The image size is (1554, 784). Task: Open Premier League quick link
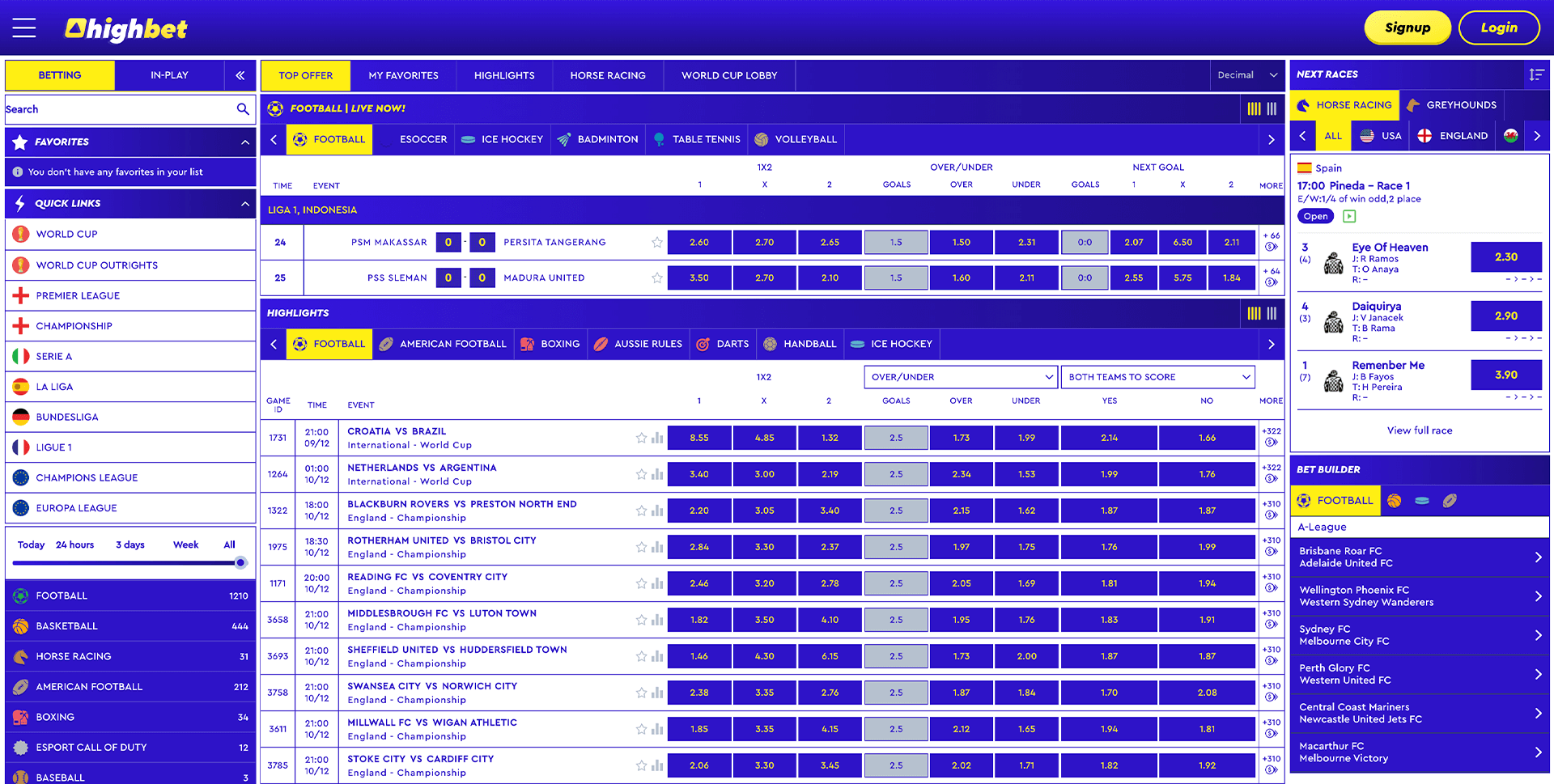pyautogui.click(x=130, y=296)
